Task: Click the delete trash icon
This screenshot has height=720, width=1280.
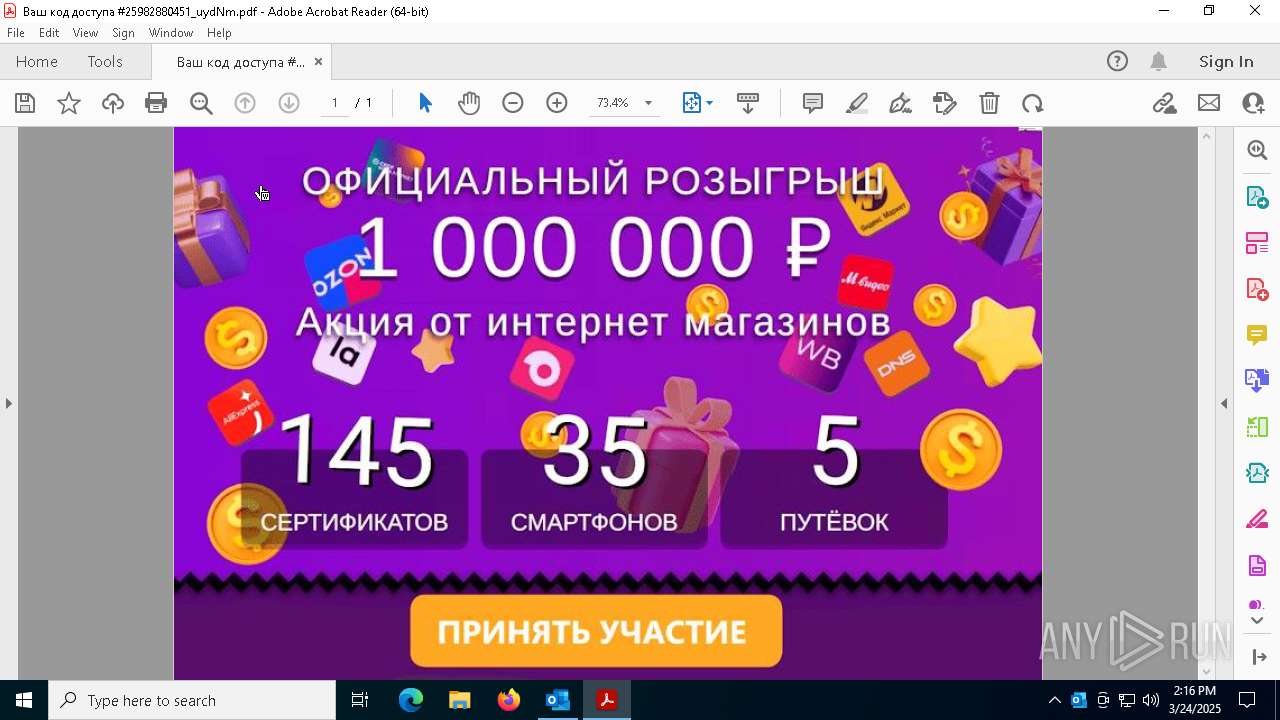Action: [989, 103]
